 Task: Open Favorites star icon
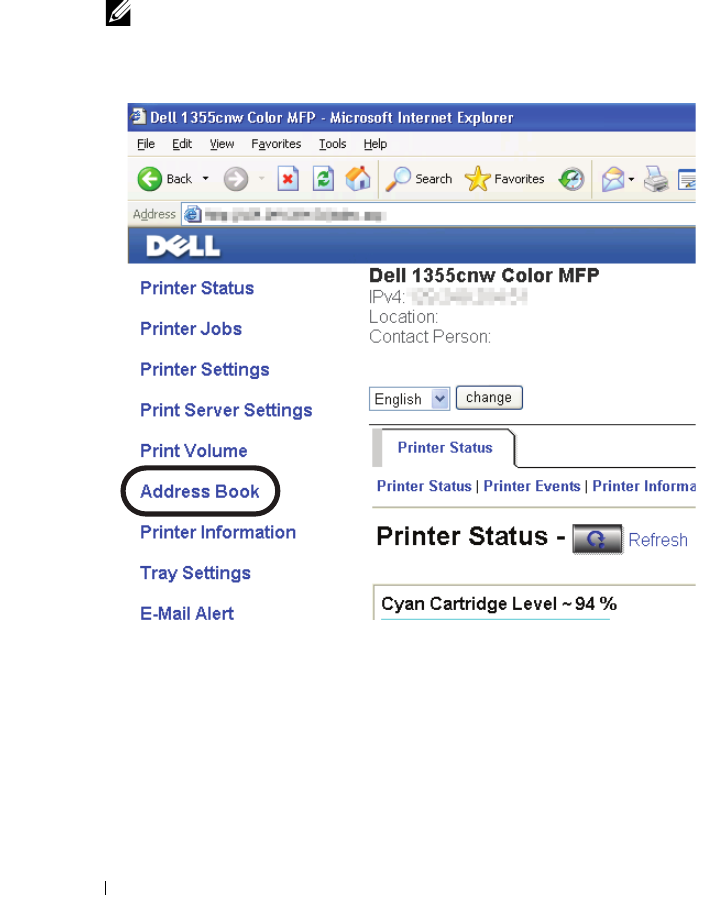pyautogui.click(x=477, y=179)
